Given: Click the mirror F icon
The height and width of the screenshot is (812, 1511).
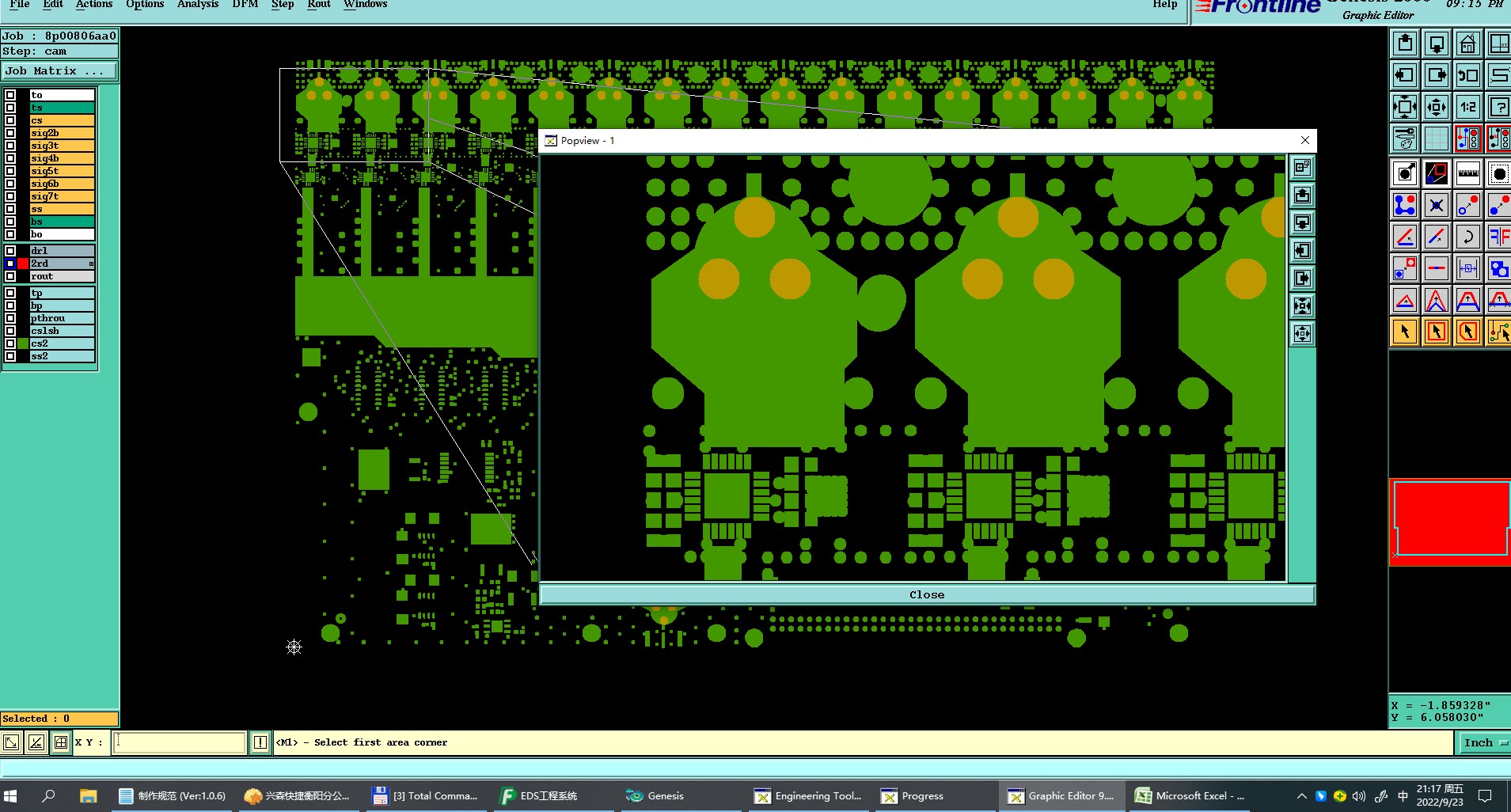Looking at the screenshot, I should point(1499,237).
